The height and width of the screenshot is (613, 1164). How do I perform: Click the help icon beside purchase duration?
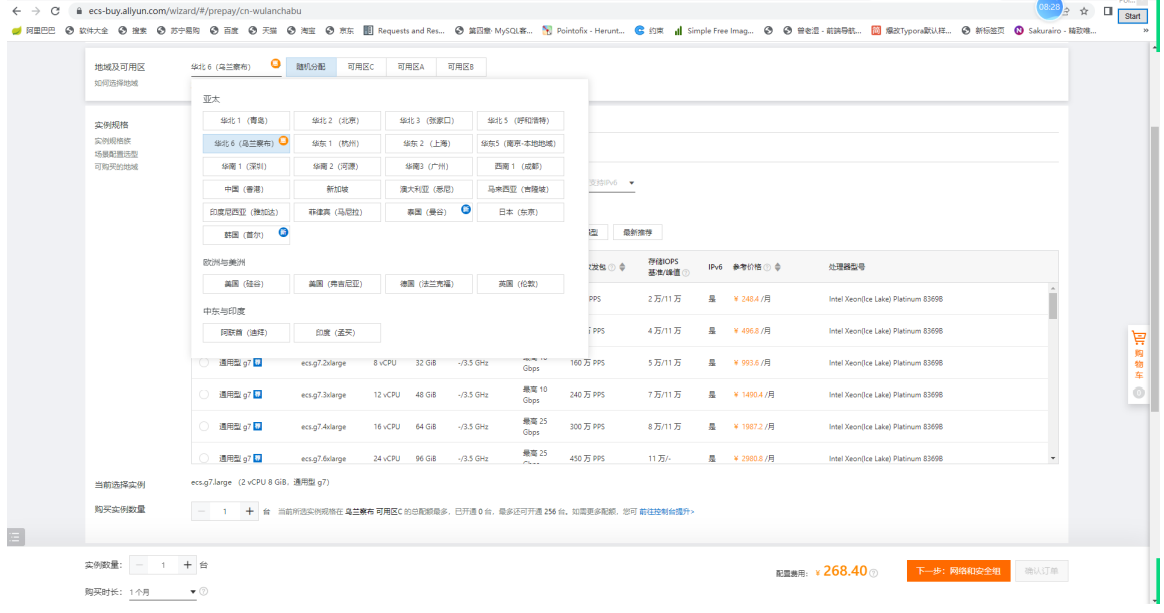[x=203, y=591]
